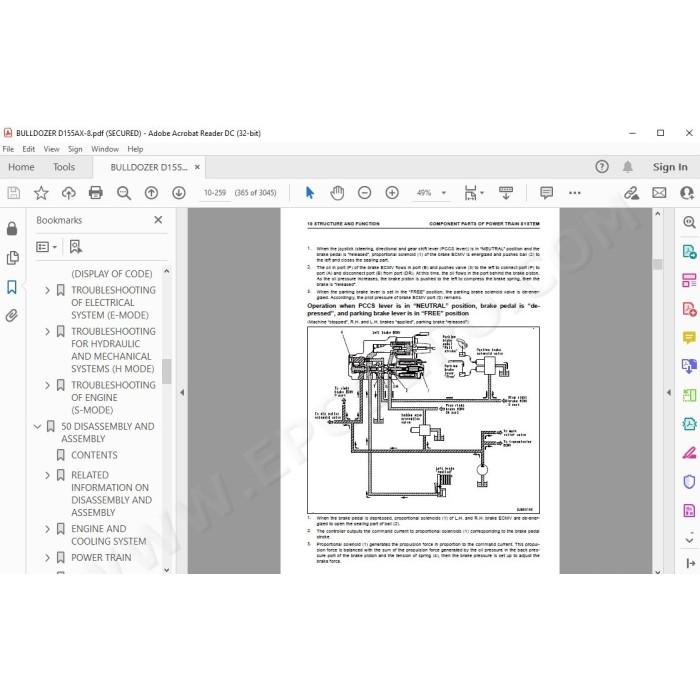Open the Protect shield tool
Screen dimensions: 700x700
point(689,482)
